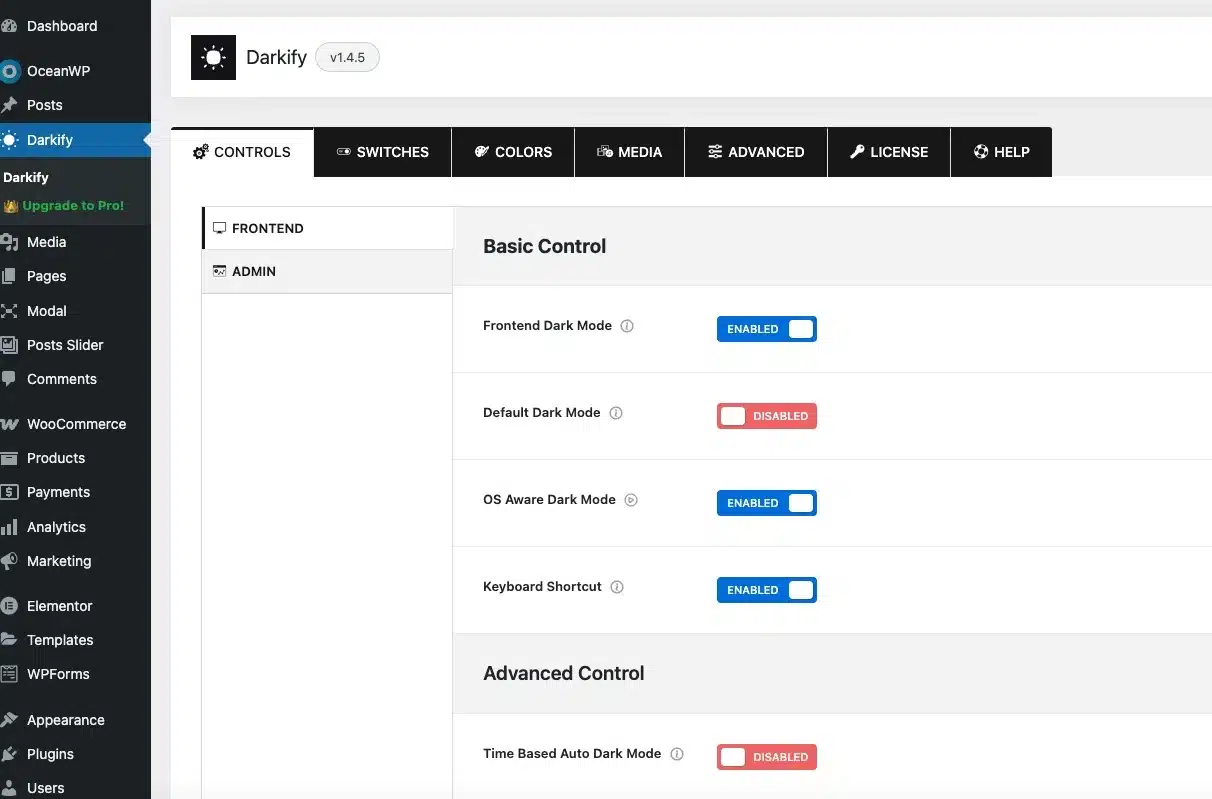Open the MEDIA tab
The height and width of the screenshot is (799, 1212).
pyautogui.click(x=629, y=152)
